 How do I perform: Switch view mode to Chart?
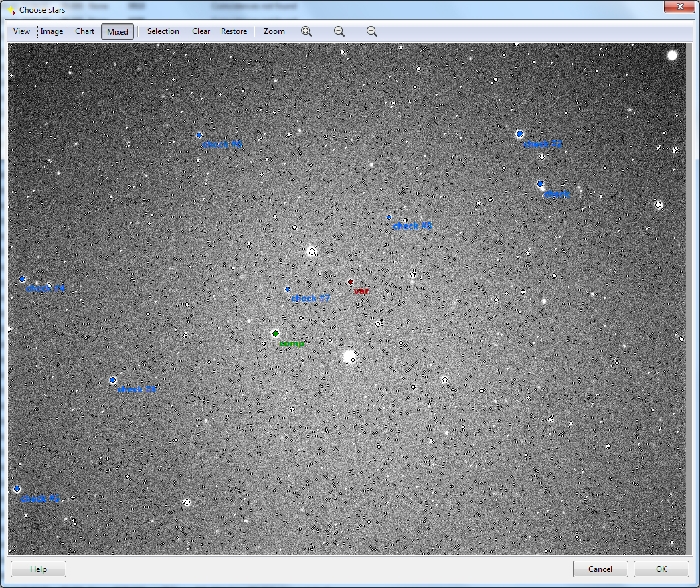pyautogui.click(x=85, y=31)
